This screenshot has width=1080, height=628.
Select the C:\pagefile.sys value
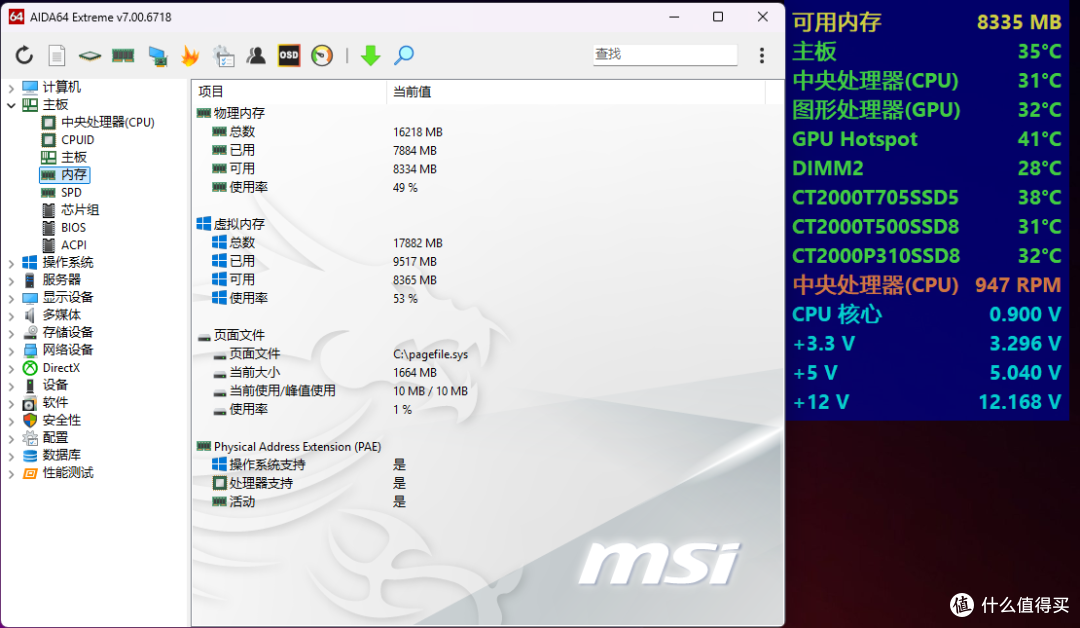[430, 355]
